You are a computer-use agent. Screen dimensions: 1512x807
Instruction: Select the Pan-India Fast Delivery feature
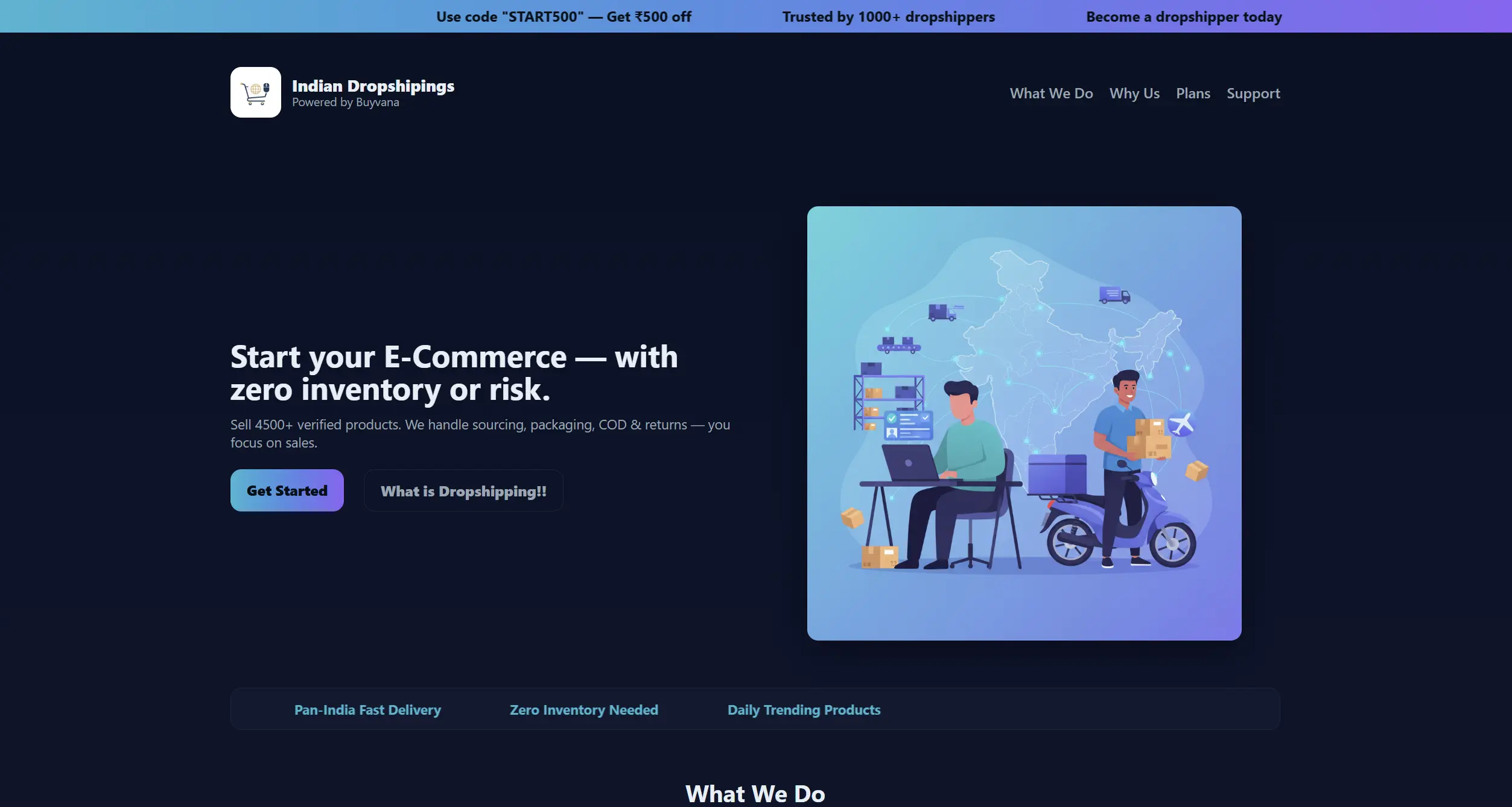(x=367, y=709)
